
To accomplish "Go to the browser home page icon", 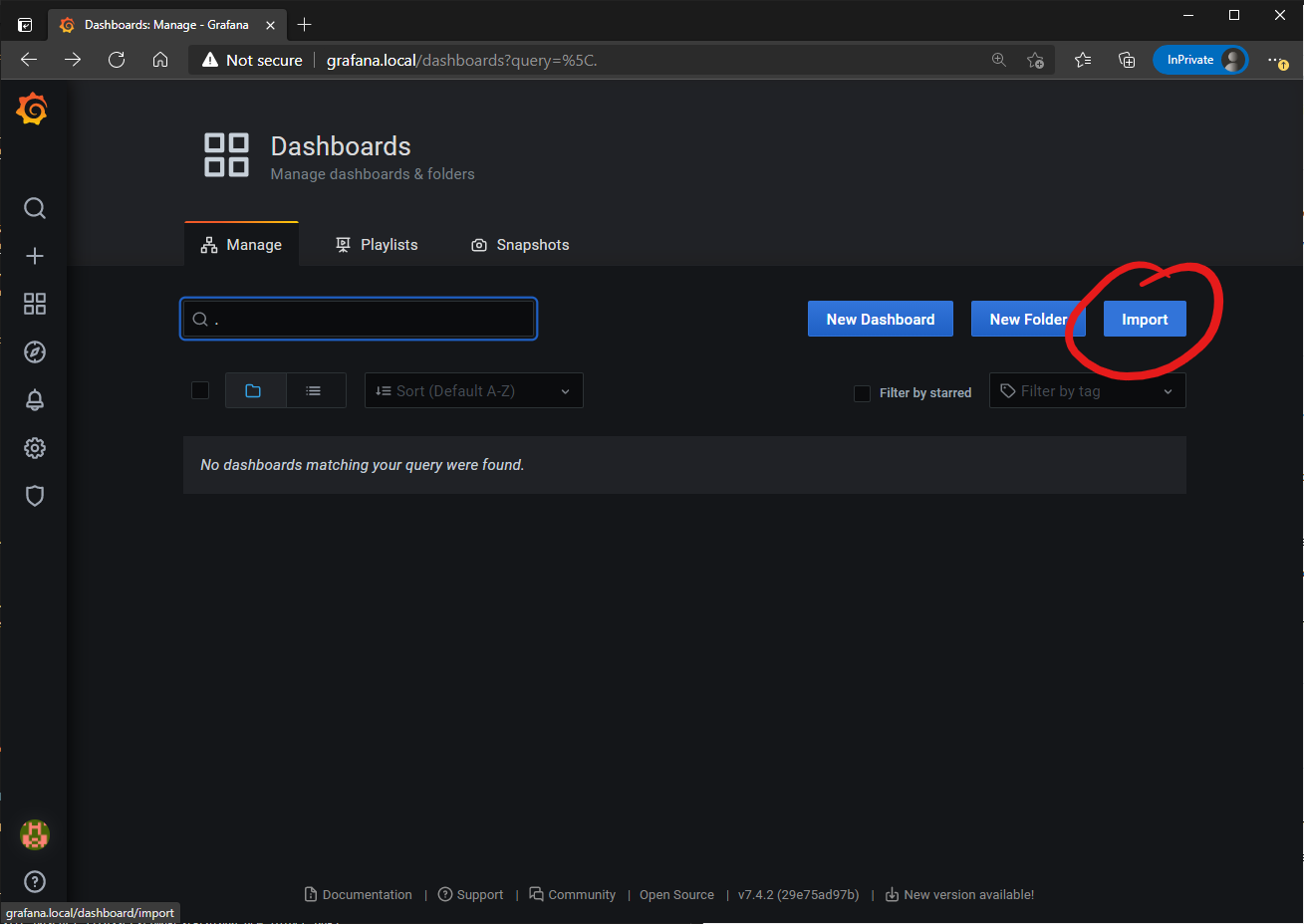I will (x=160, y=60).
